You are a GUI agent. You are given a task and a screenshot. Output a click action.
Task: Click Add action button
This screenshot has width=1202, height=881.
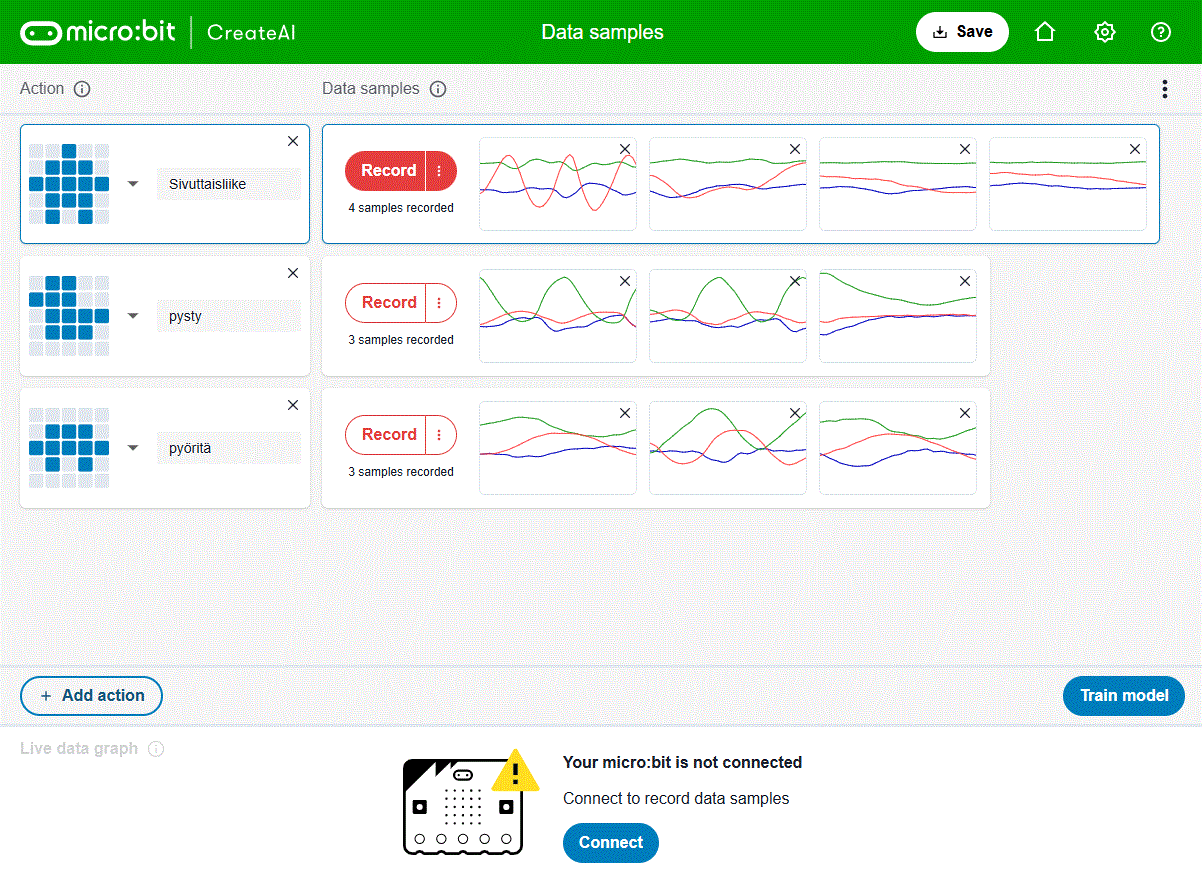point(91,695)
